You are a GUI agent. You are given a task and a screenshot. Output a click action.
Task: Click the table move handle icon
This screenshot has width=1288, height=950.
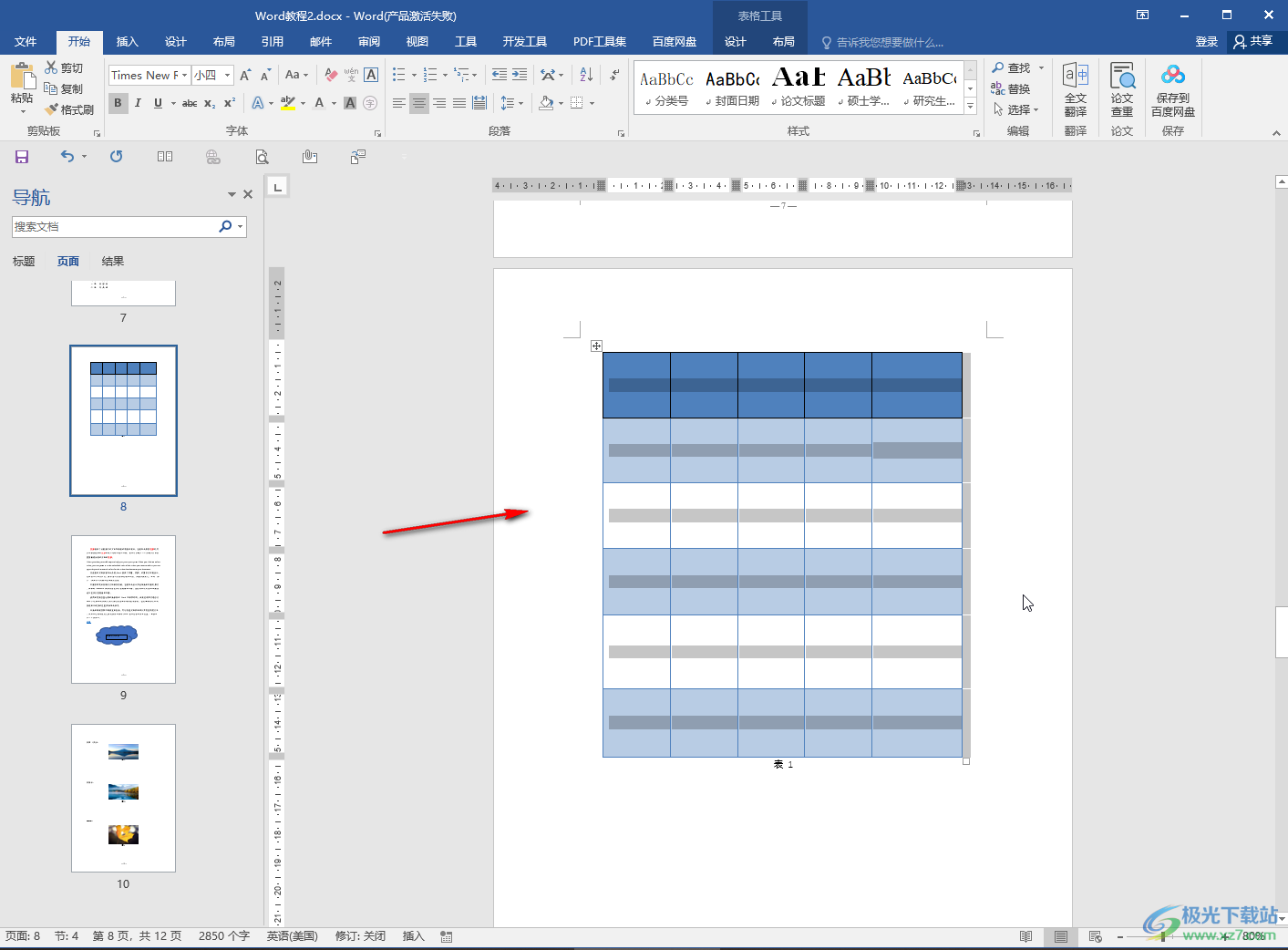pos(596,346)
